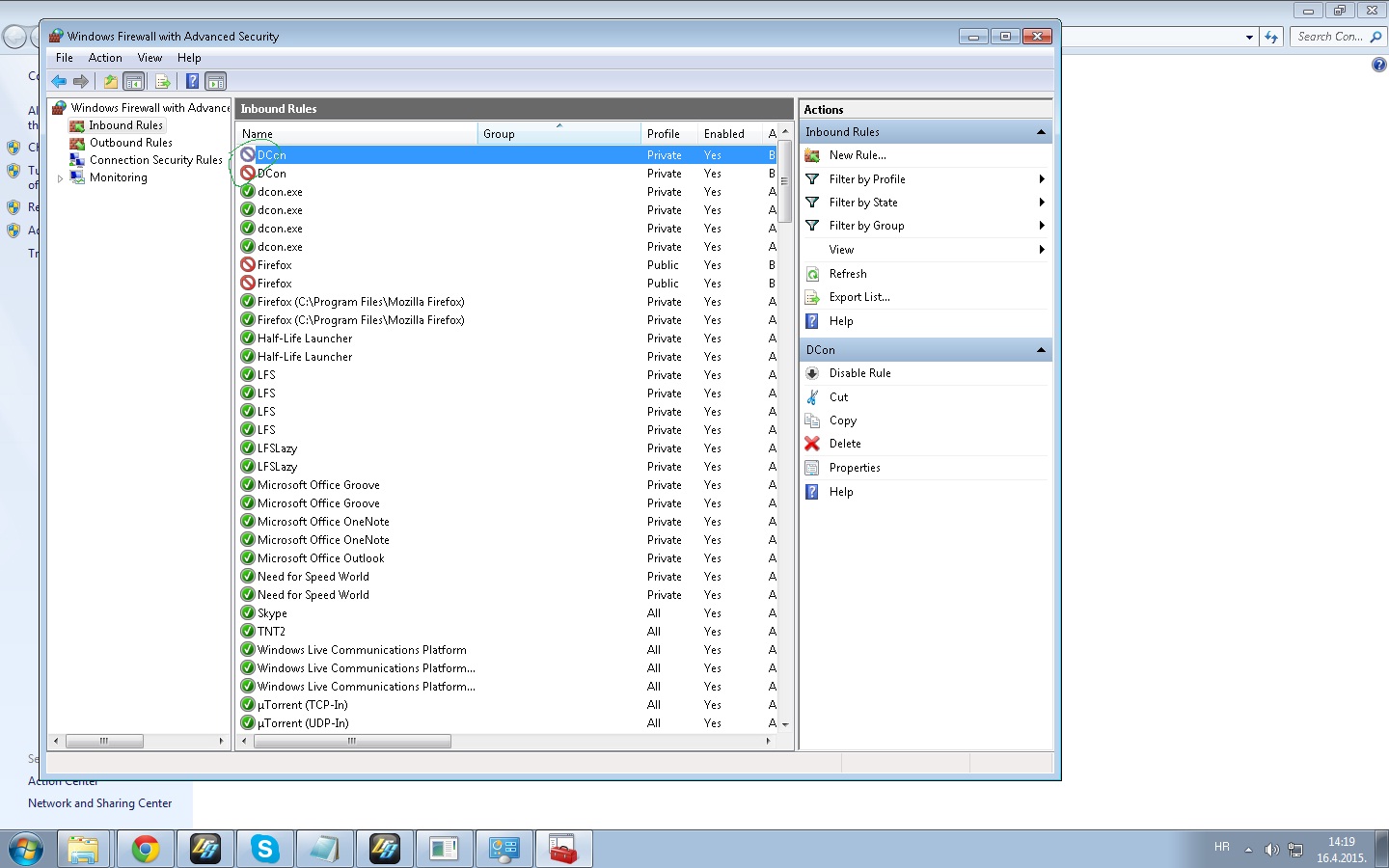Click the Export List toolbar icon
This screenshot has height=868, width=1389.
[x=163, y=82]
